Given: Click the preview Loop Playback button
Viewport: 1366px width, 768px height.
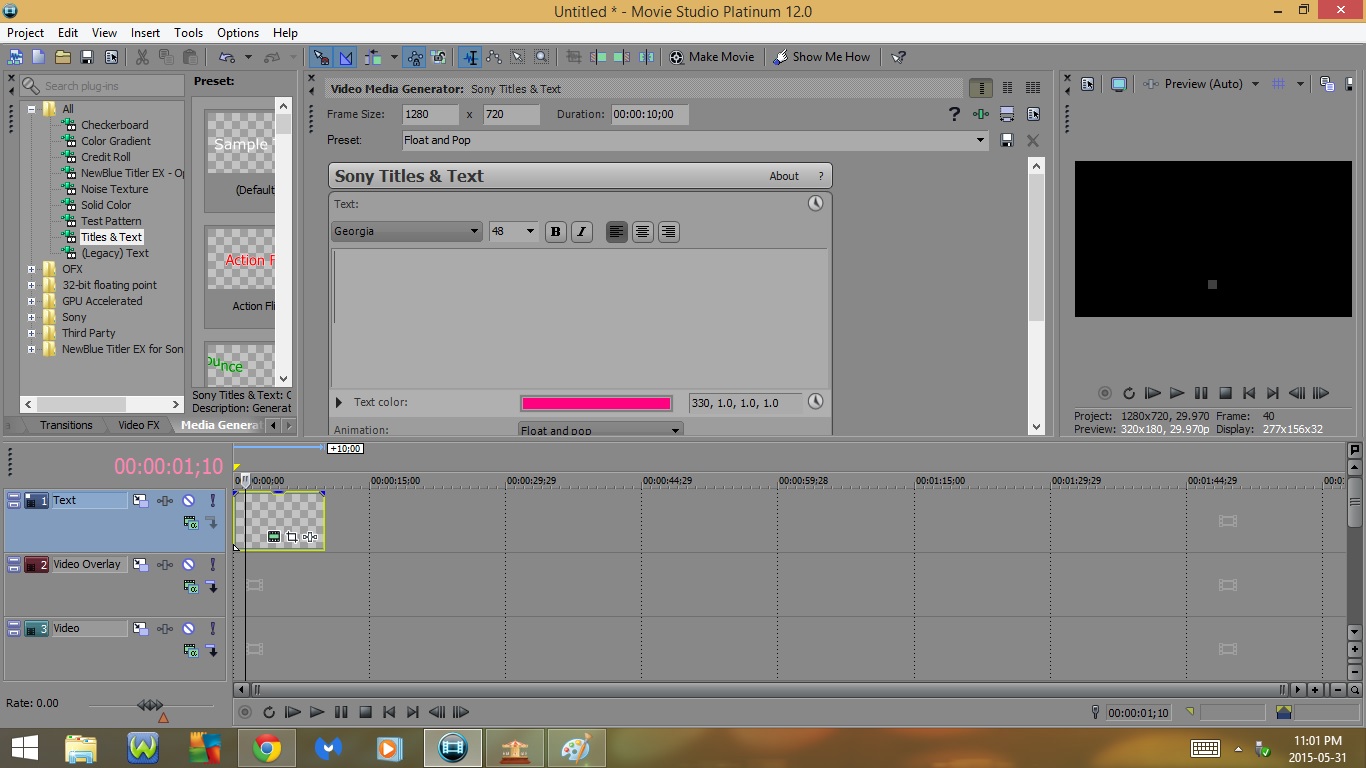Looking at the screenshot, I should [x=1129, y=394].
